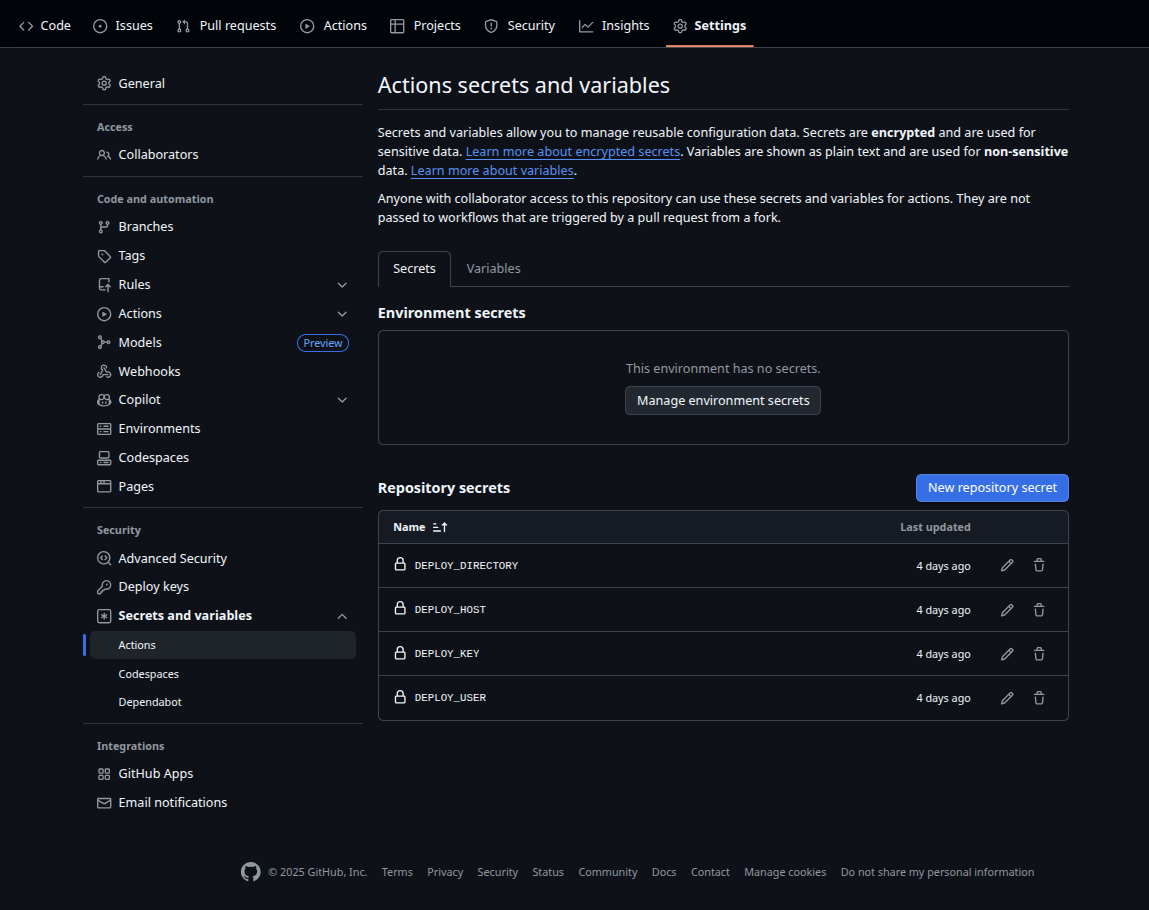Image resolution: width=1149 pixels, height=910 pixels.
Task: Open the Insights tab
Action: pyautogui.click(x=614, y=25)
